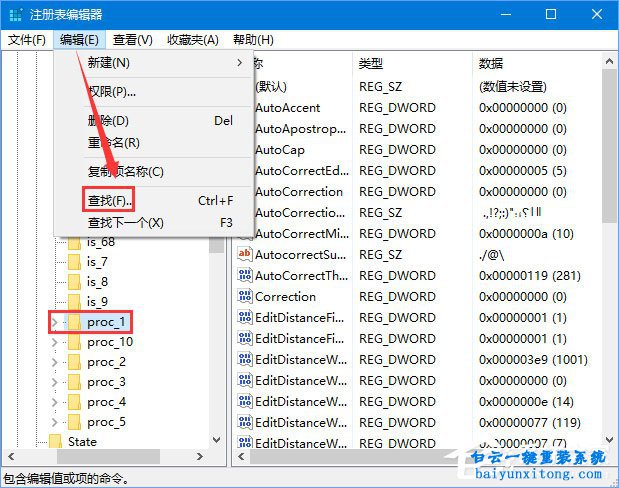Choose 删除(D) from the Edit menu

(154, 120)
